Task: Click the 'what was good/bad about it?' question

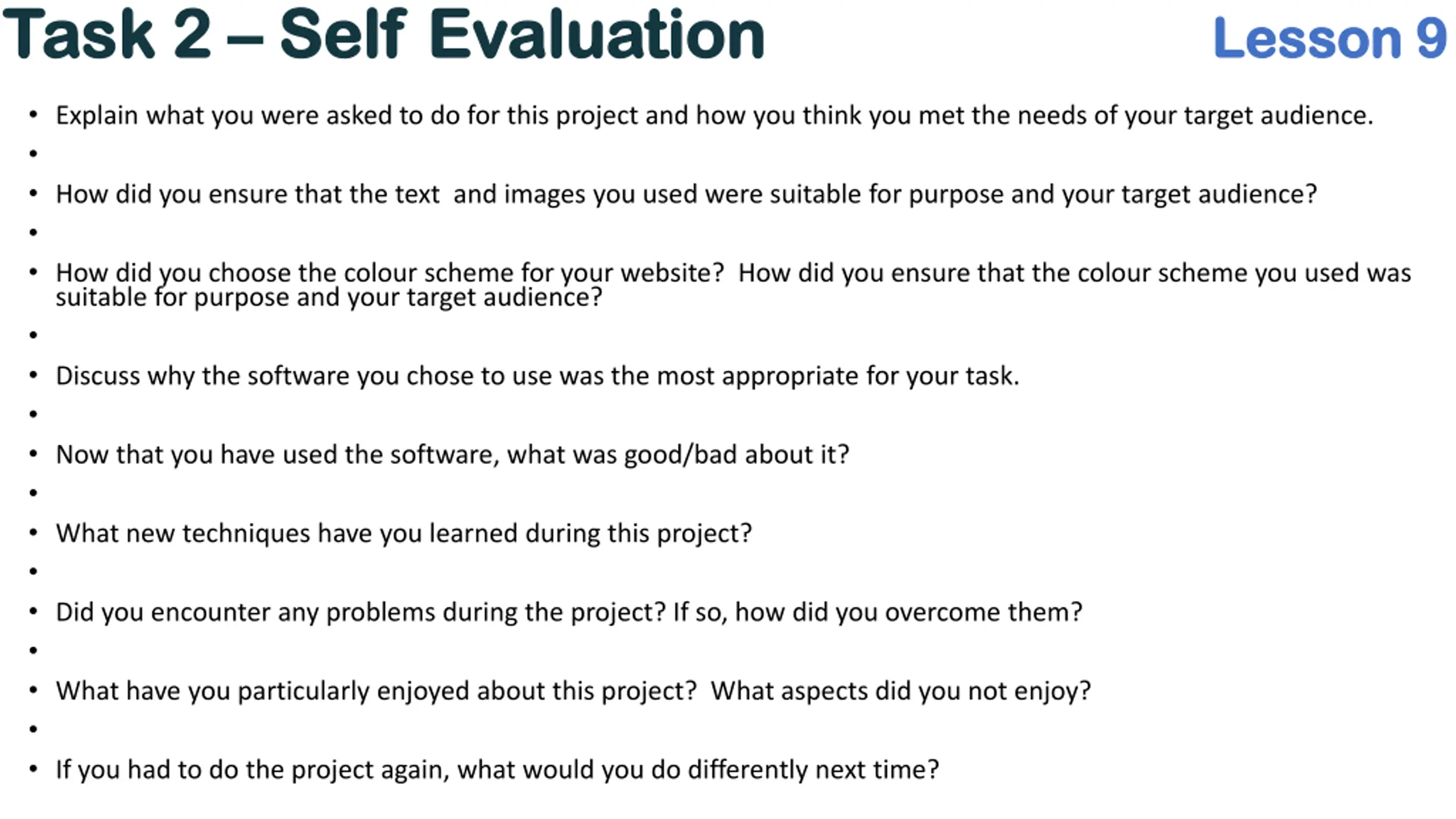Action: point(452,455)
